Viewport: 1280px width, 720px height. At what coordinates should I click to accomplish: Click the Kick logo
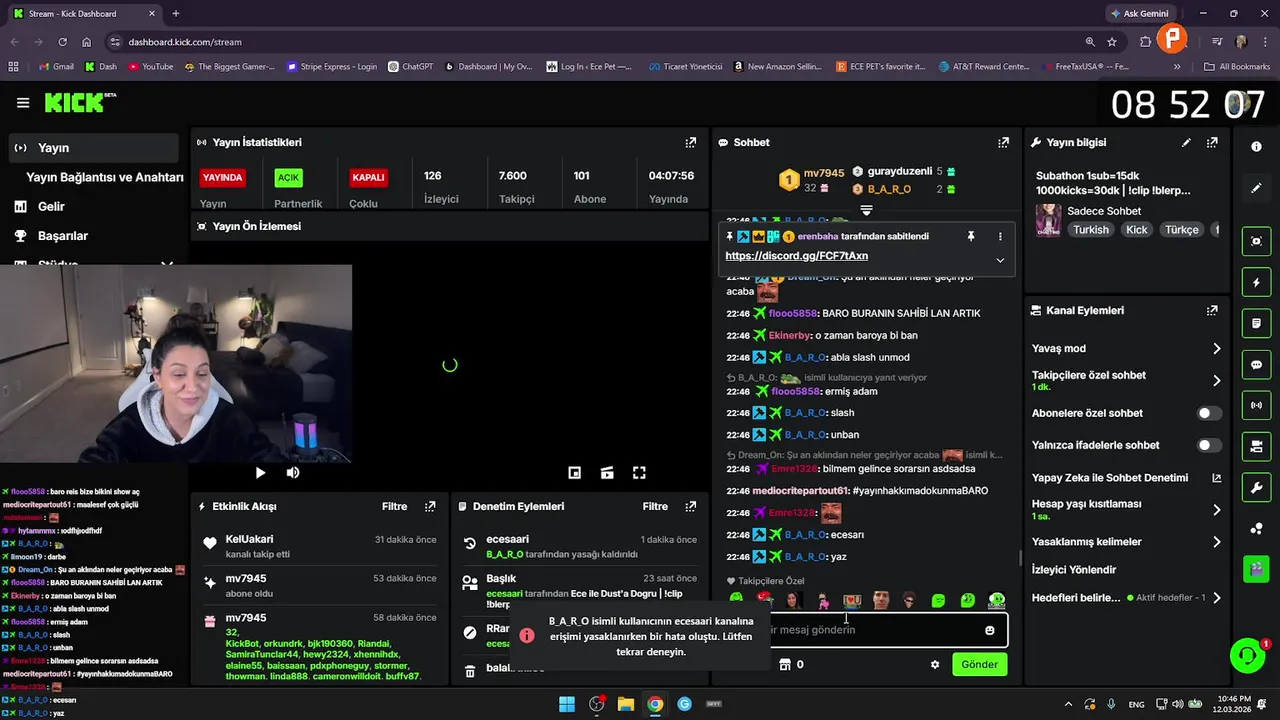click(80, 102)
